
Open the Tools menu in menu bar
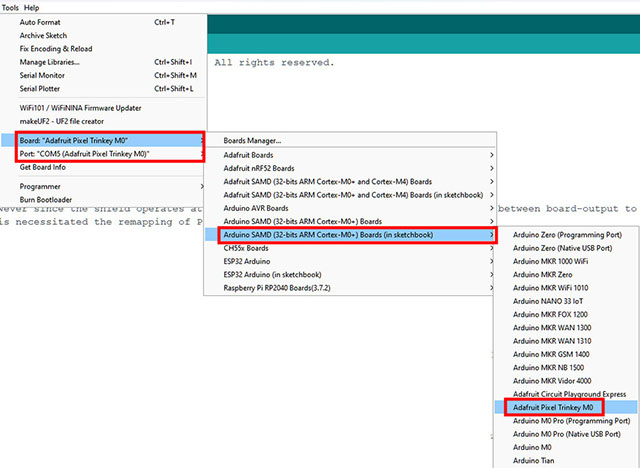point(10,7)
